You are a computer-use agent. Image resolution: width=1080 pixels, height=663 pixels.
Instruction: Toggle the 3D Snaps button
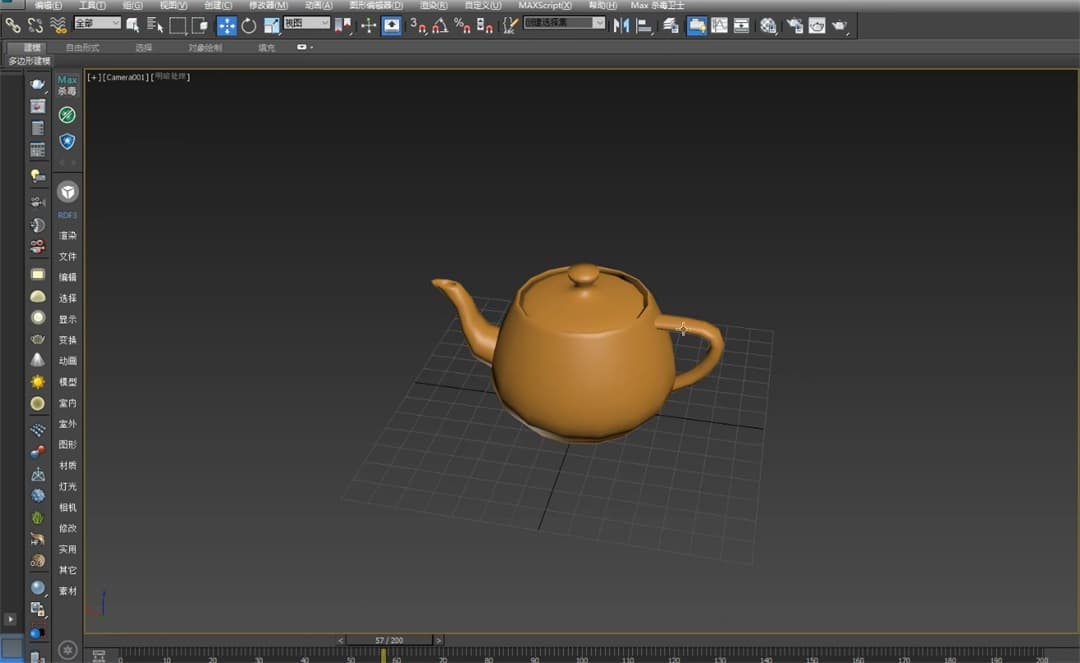click(x=418, y=26)
